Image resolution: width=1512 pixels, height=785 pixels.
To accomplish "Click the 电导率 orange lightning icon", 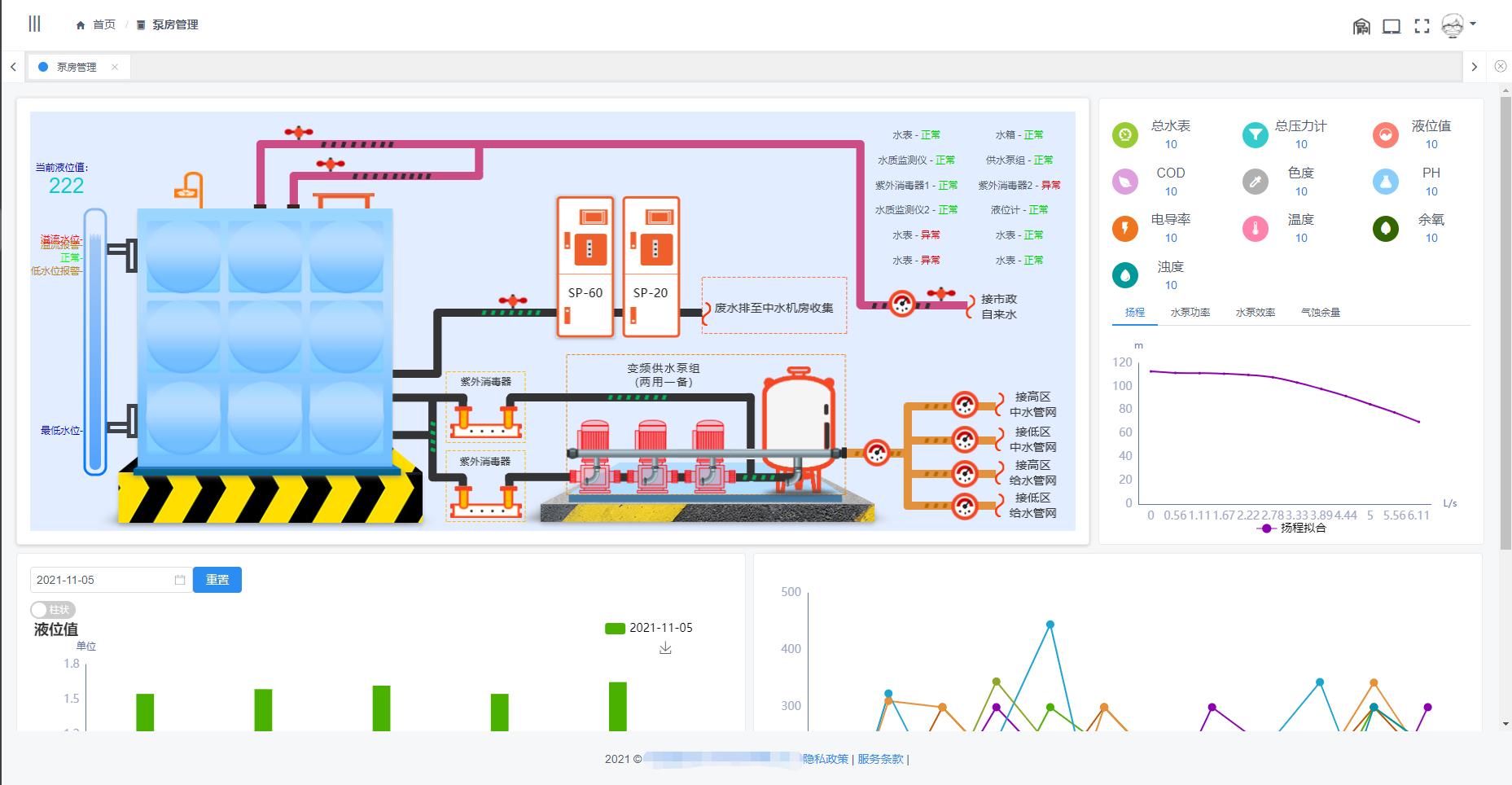I will [1125, 228].
